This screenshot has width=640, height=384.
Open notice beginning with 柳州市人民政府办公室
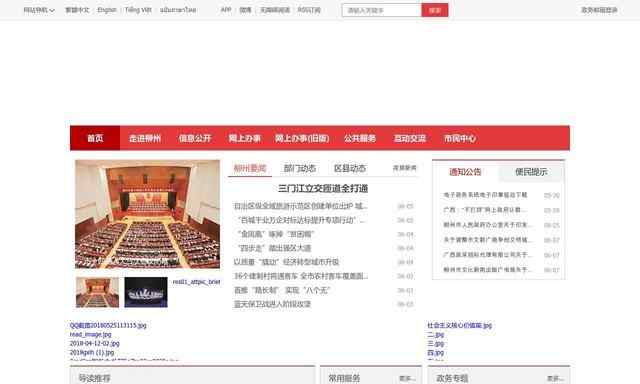(x=488, y=225)
